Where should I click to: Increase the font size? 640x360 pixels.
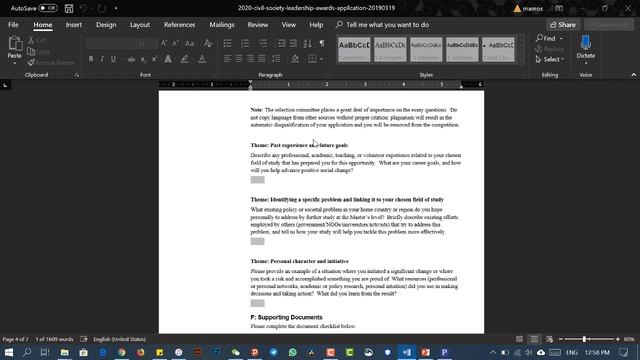coord(164,43)
